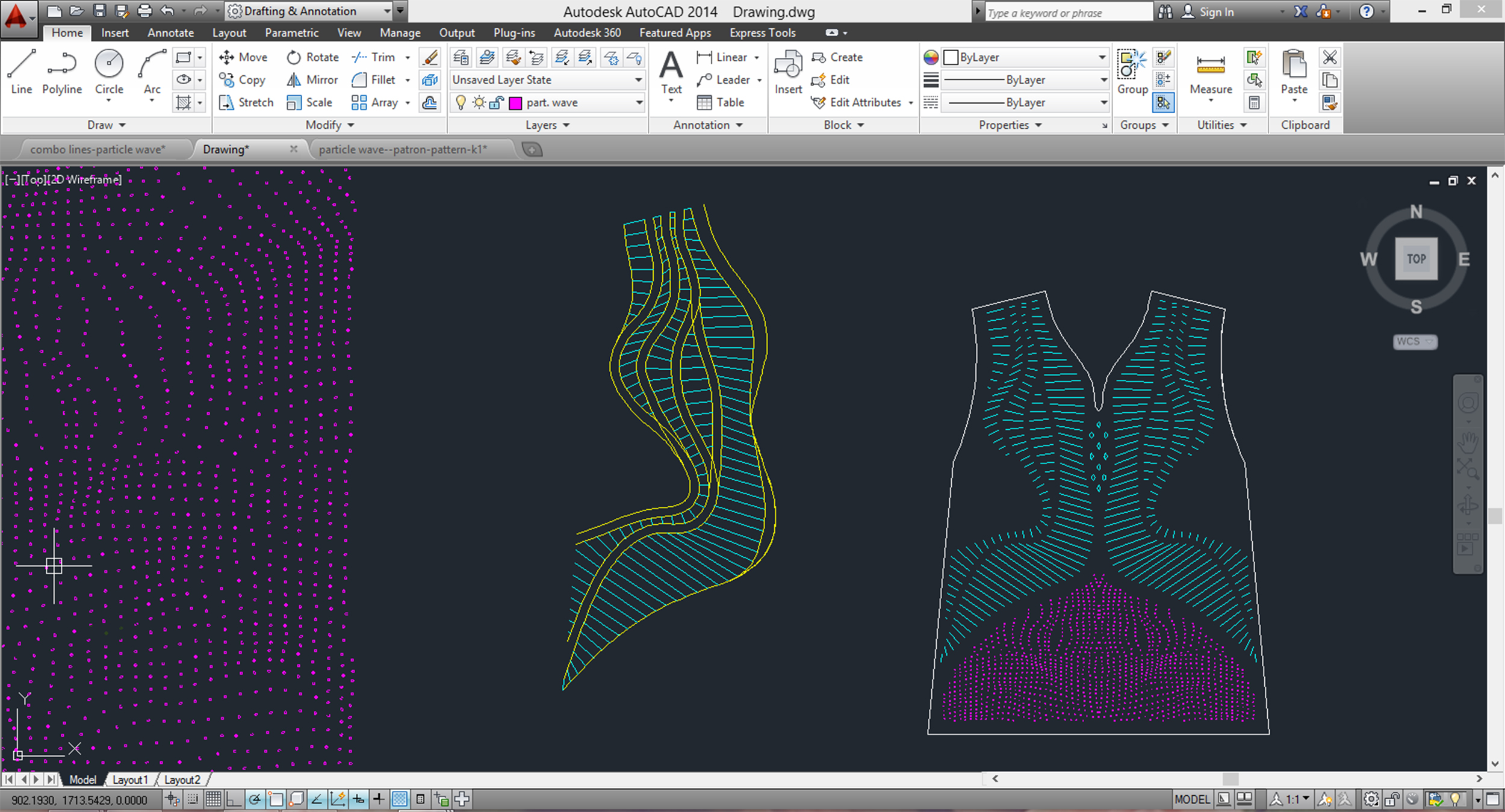Open the Annotate ribbon tab
This screenshot has height=812, width=1505.
tap(170, 33)
